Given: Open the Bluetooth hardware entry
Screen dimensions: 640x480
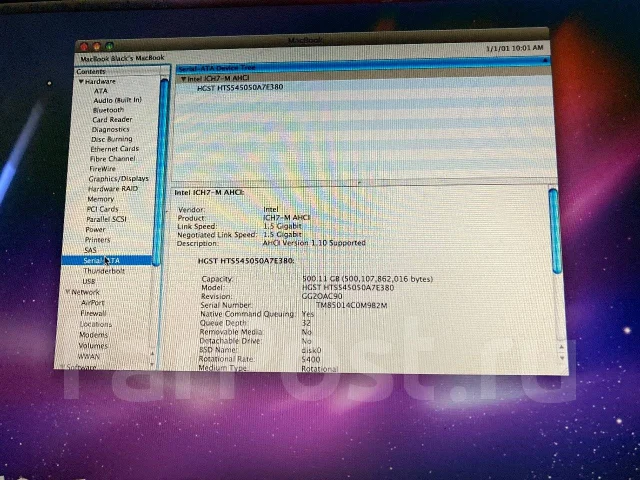Looking at the screenshot, I should 108,110.
